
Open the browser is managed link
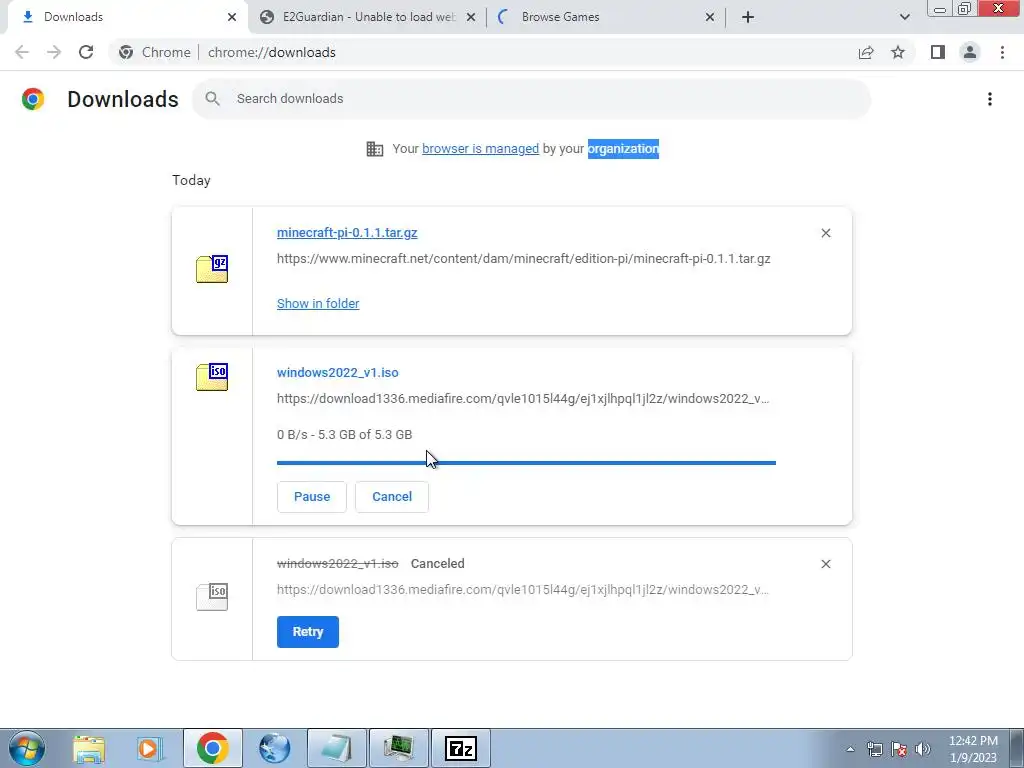pyautogui.click(x=481, y=149)
